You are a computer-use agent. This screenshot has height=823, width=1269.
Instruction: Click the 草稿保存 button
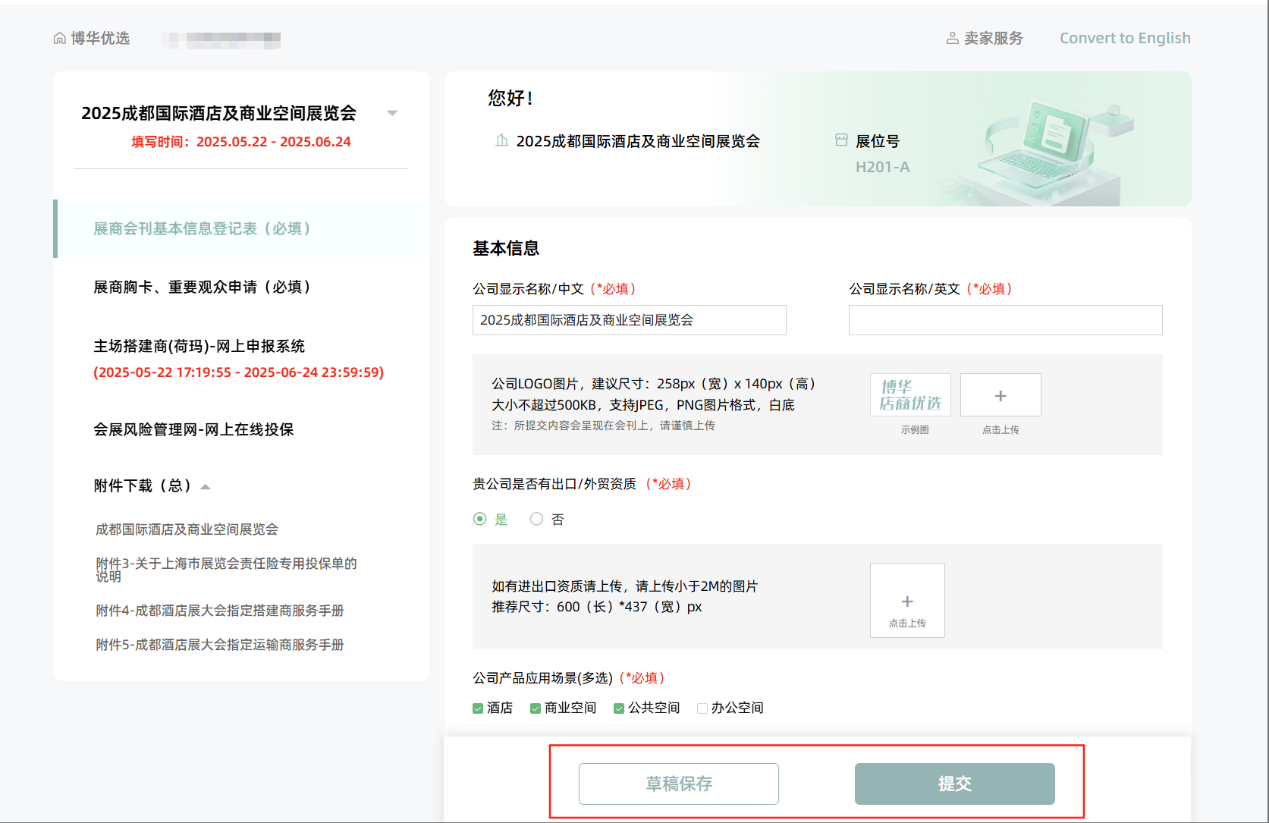(678, 784)
